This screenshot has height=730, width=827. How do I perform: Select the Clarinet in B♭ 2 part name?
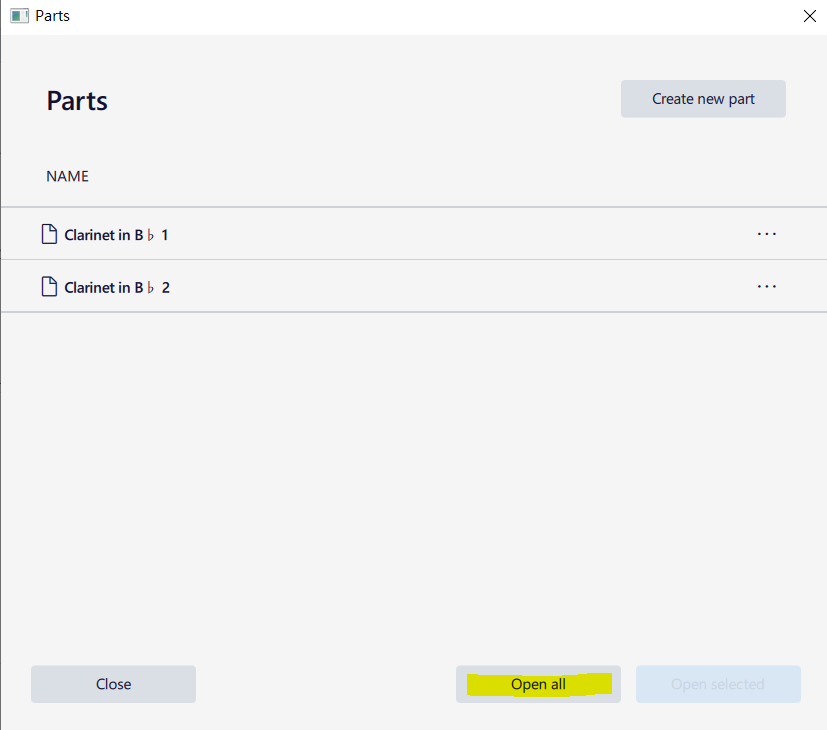coord(116,288)
